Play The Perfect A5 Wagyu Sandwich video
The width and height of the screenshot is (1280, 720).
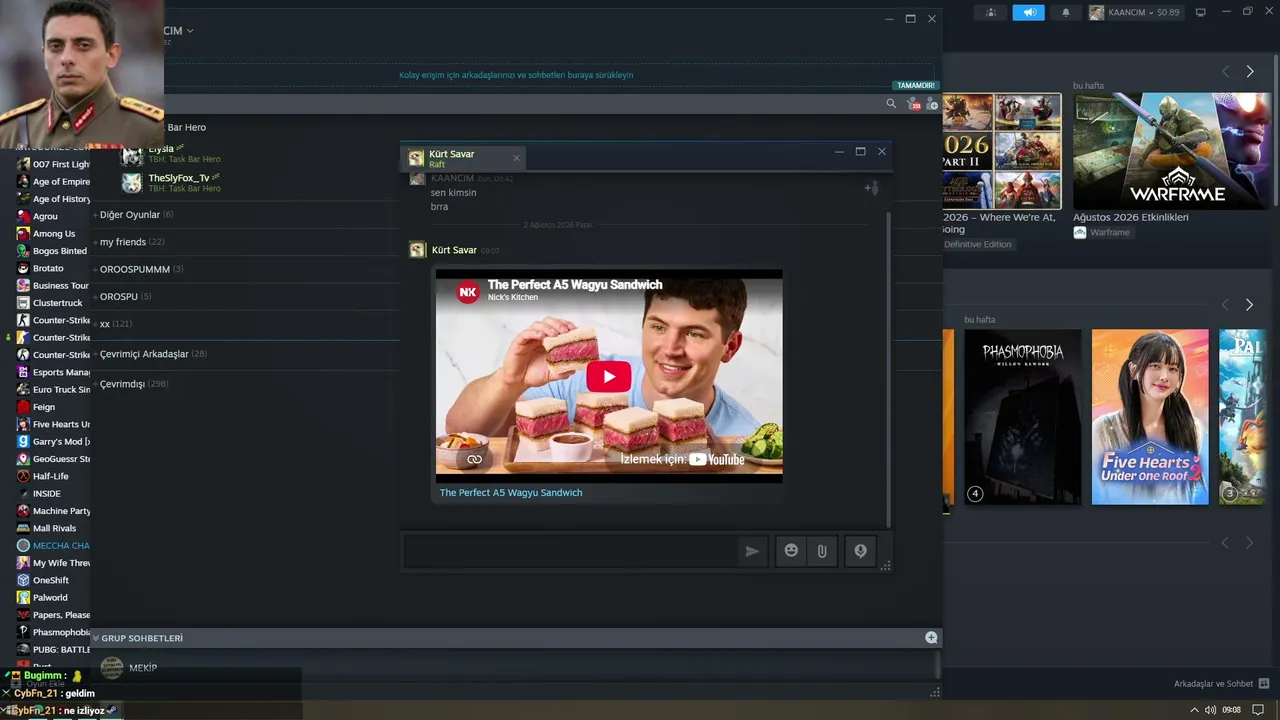pos(608,376)
